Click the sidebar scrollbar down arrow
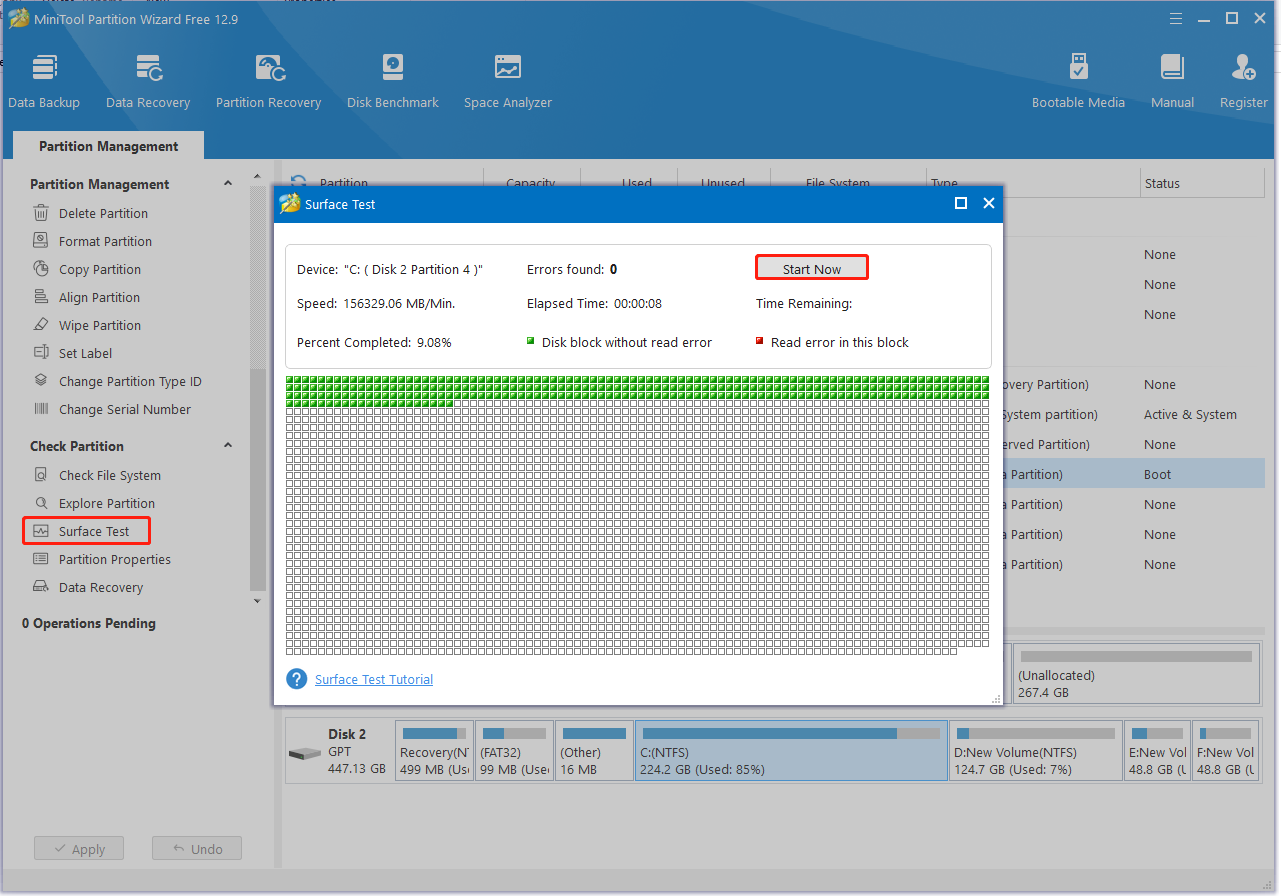 (257, 601)
